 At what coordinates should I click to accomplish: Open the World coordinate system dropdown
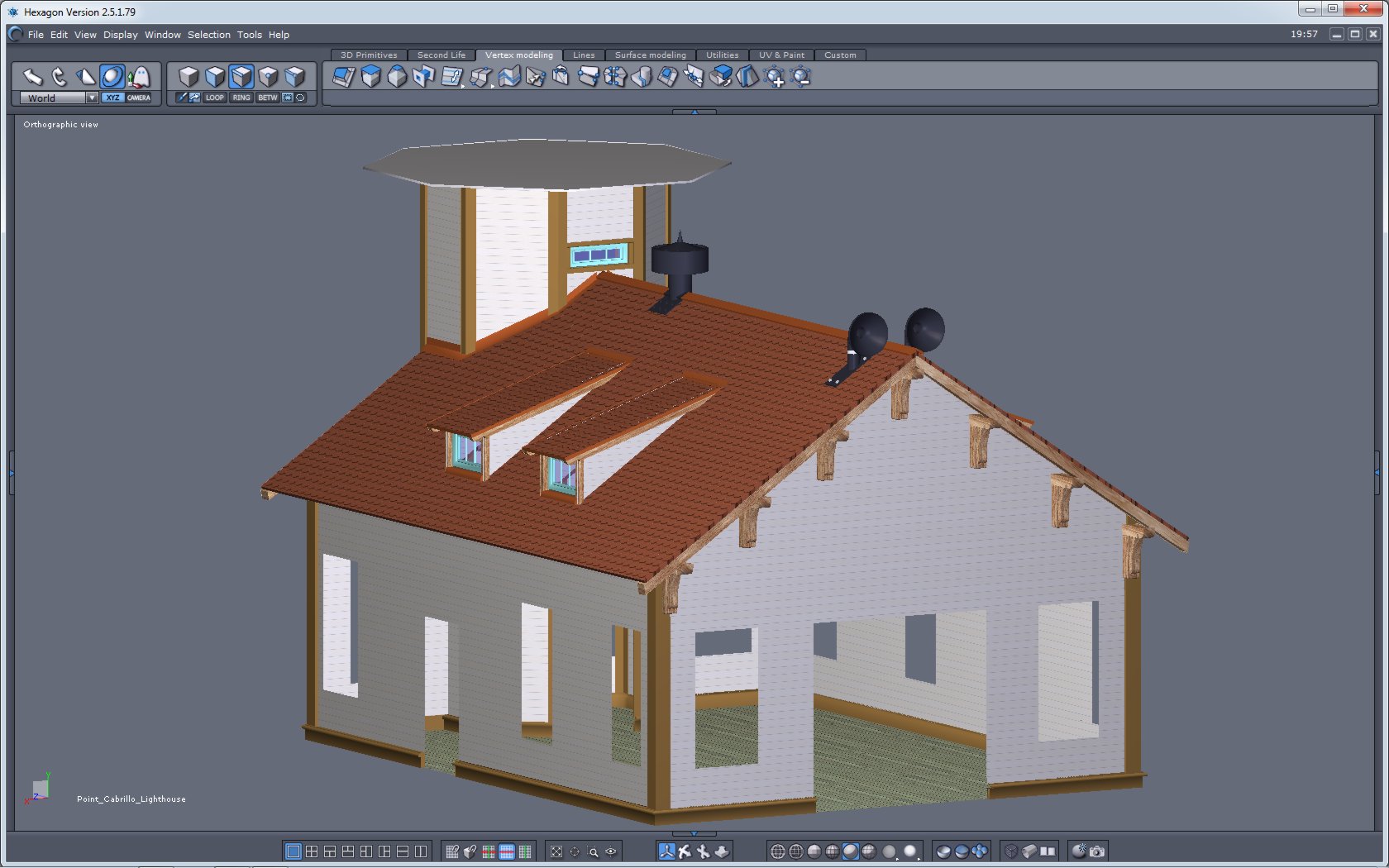(x=60, y=98)
